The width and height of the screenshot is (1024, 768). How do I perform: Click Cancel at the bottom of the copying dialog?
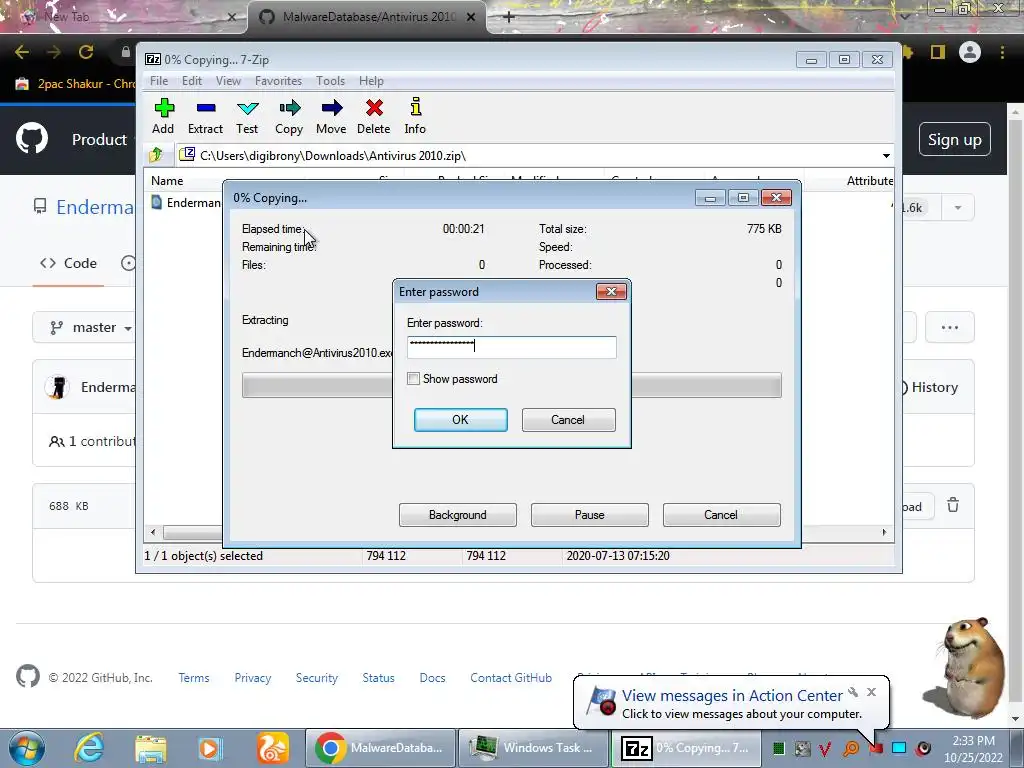(x=721, y=515)
